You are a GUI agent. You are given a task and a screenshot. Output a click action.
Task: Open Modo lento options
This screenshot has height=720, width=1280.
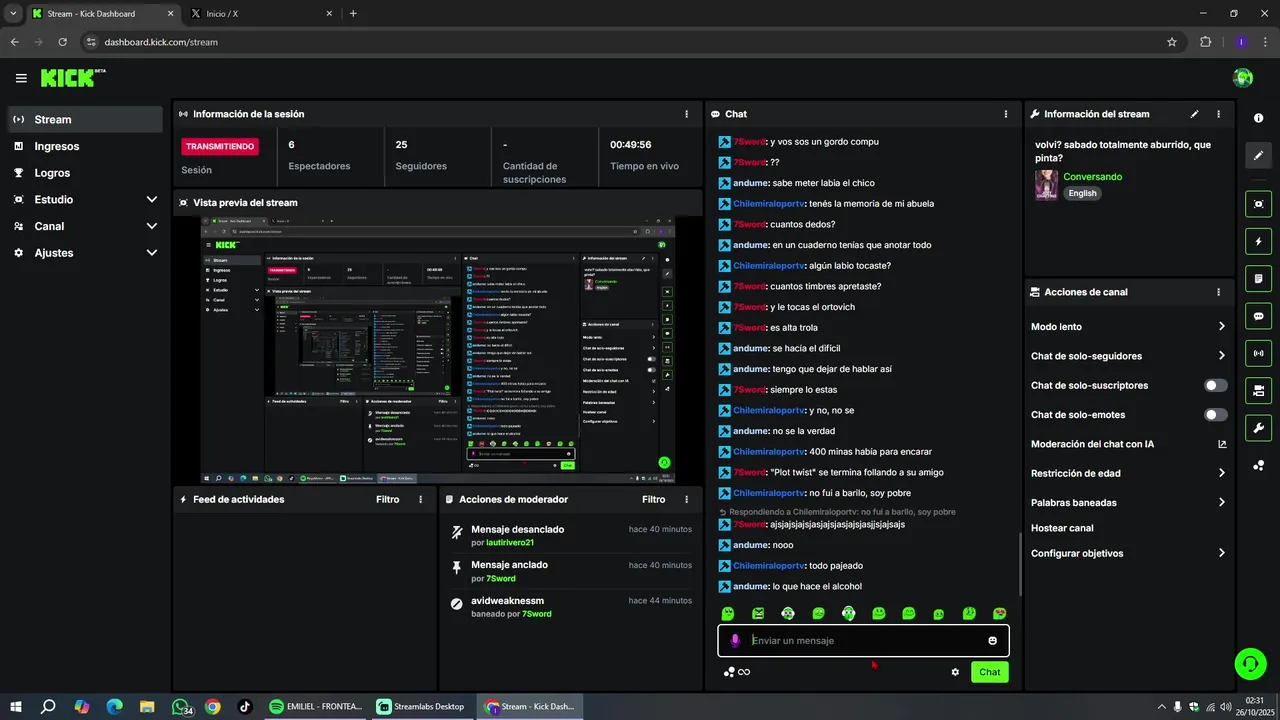coord(1128,326)
